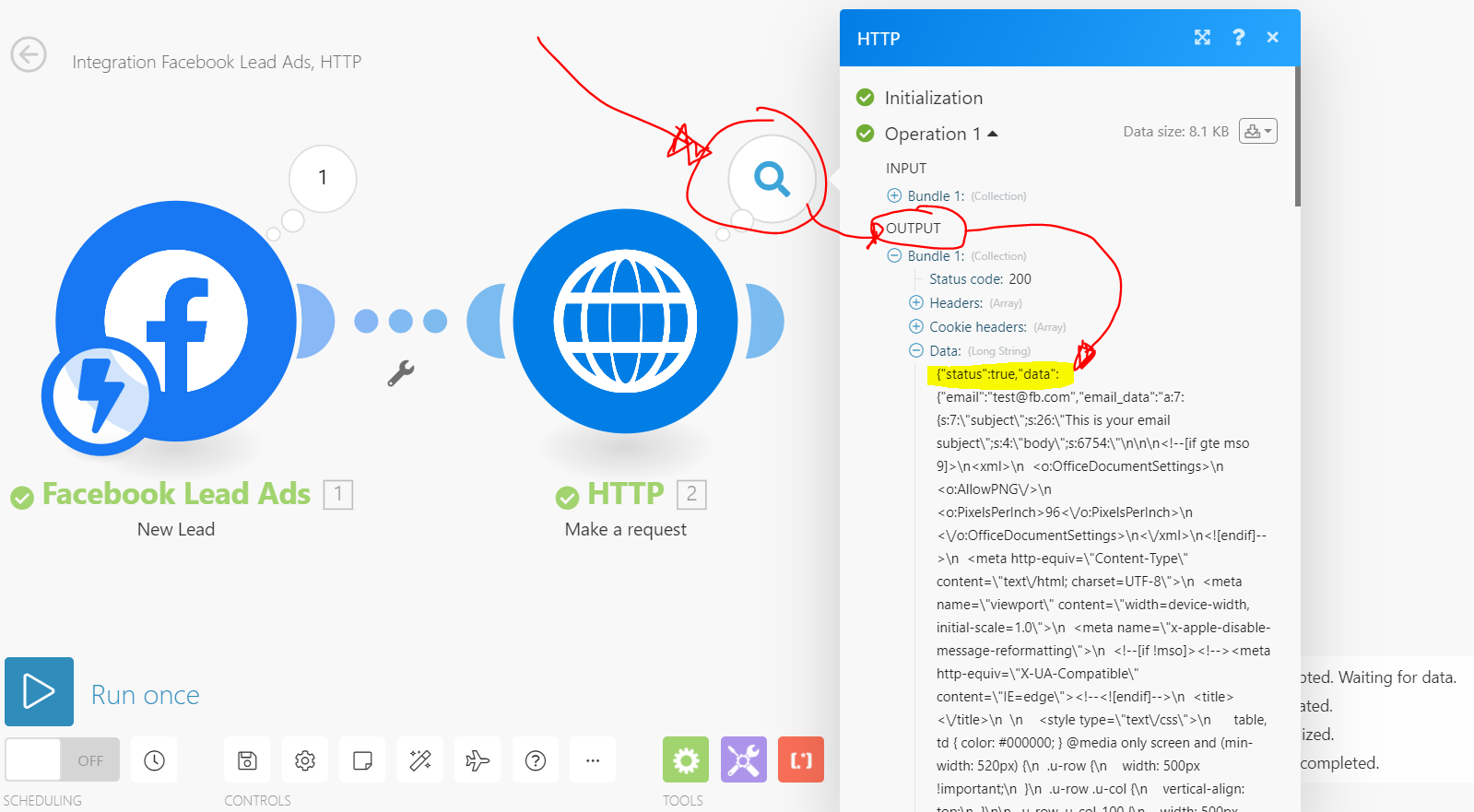
Task: Click the Run once text label
Action: [x=145, y=695]
